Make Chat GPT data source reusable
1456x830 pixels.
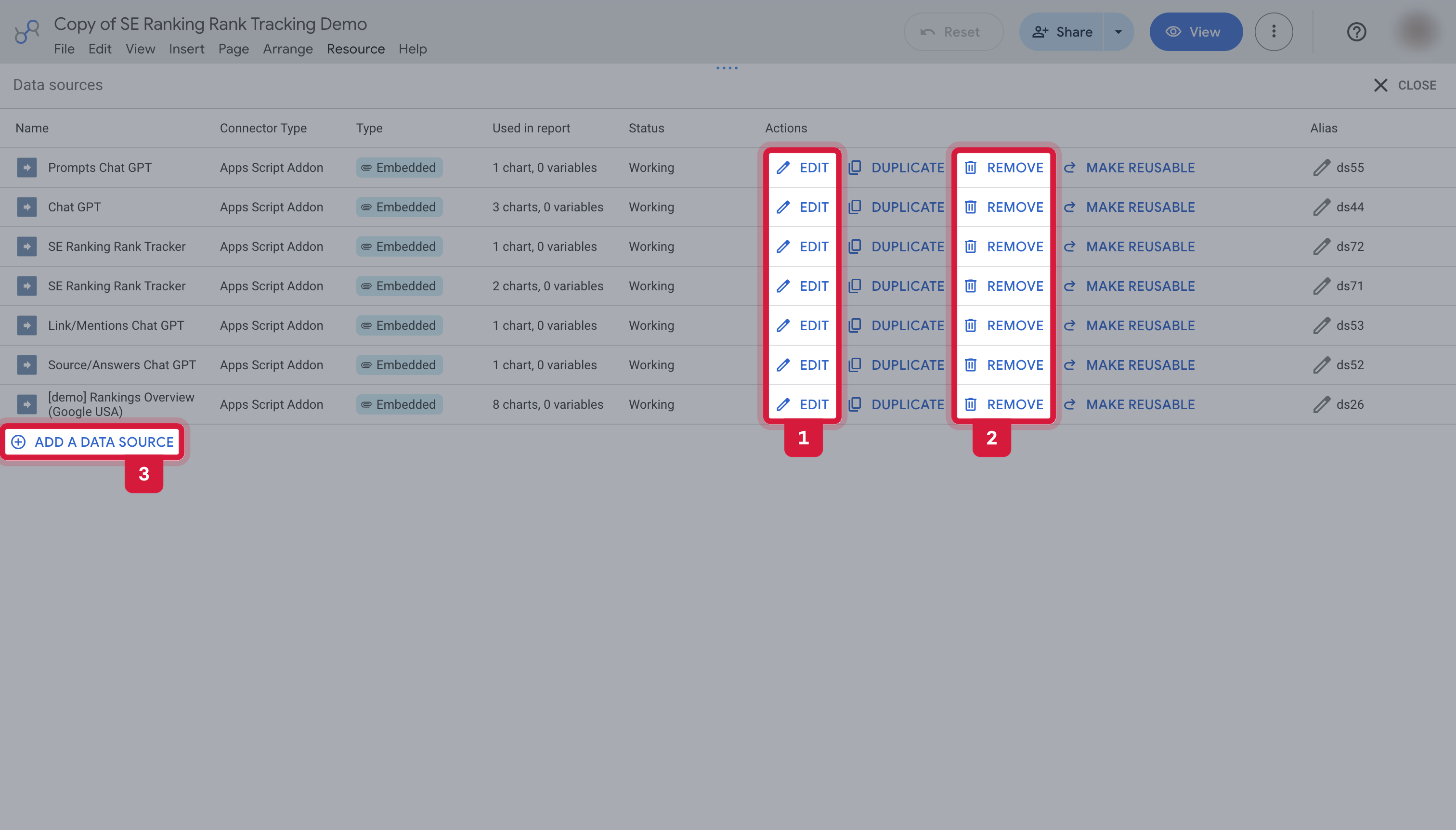click(1129, 207)
